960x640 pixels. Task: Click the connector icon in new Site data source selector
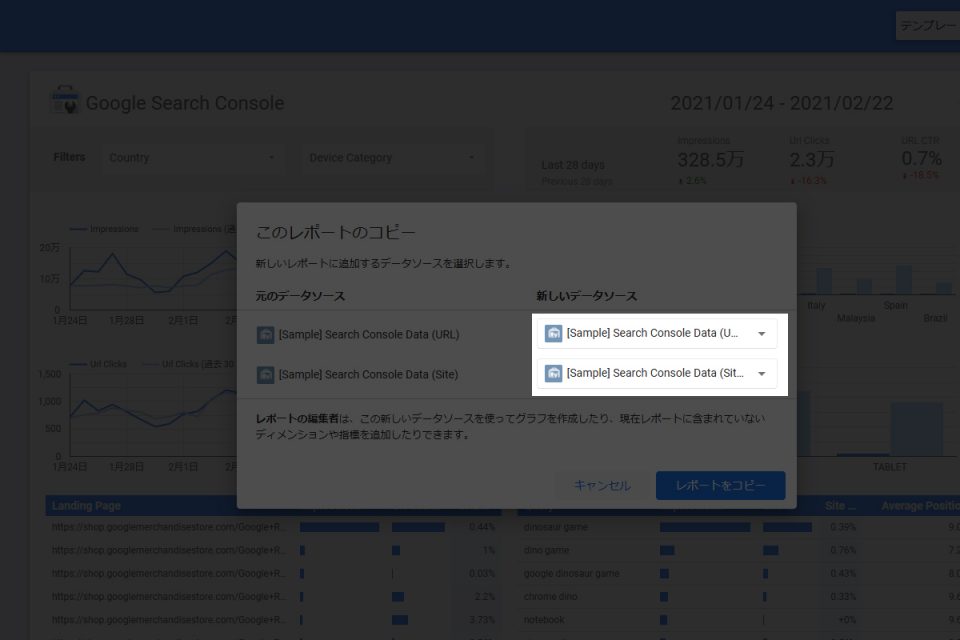(553, 373)
